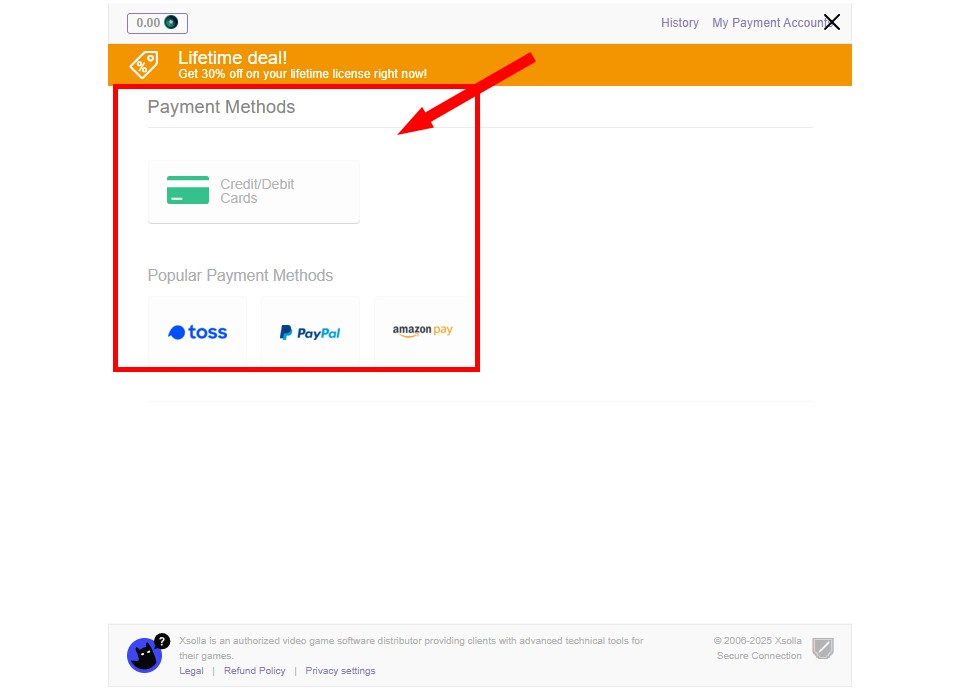Viewport: 960px width, 690px height.
Task: Close the payment window with X
Action: point(832,22)
